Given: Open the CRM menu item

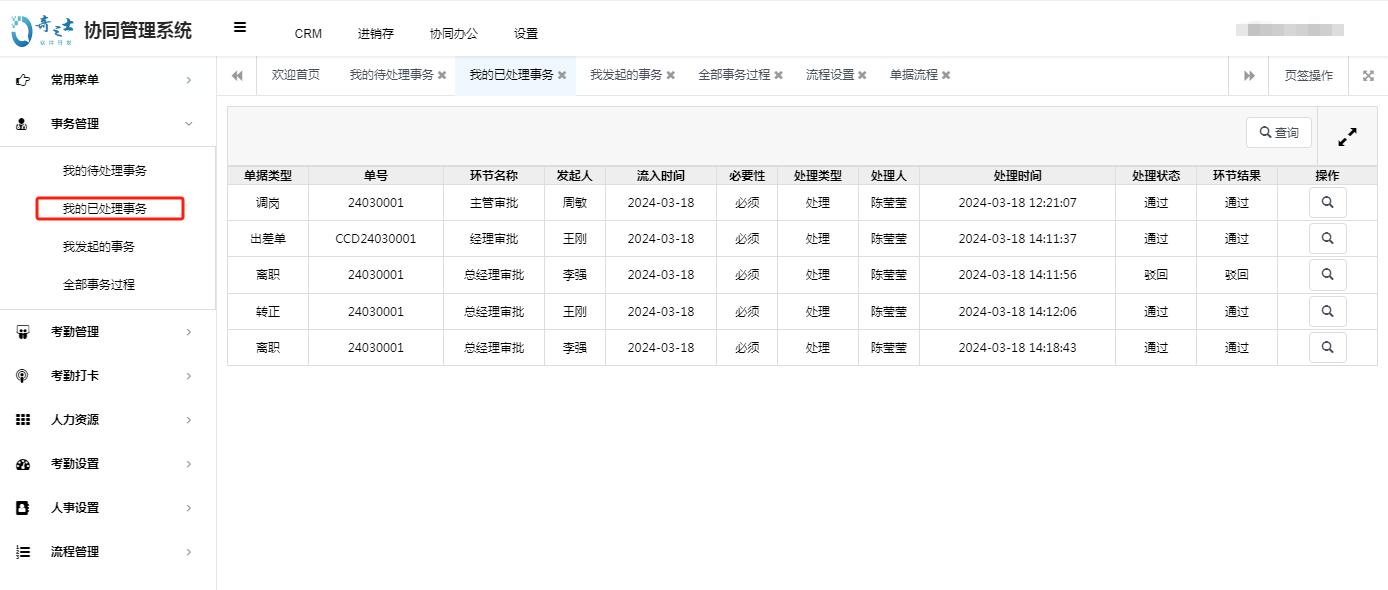Looking at the screenshot, I should point(308,33).
